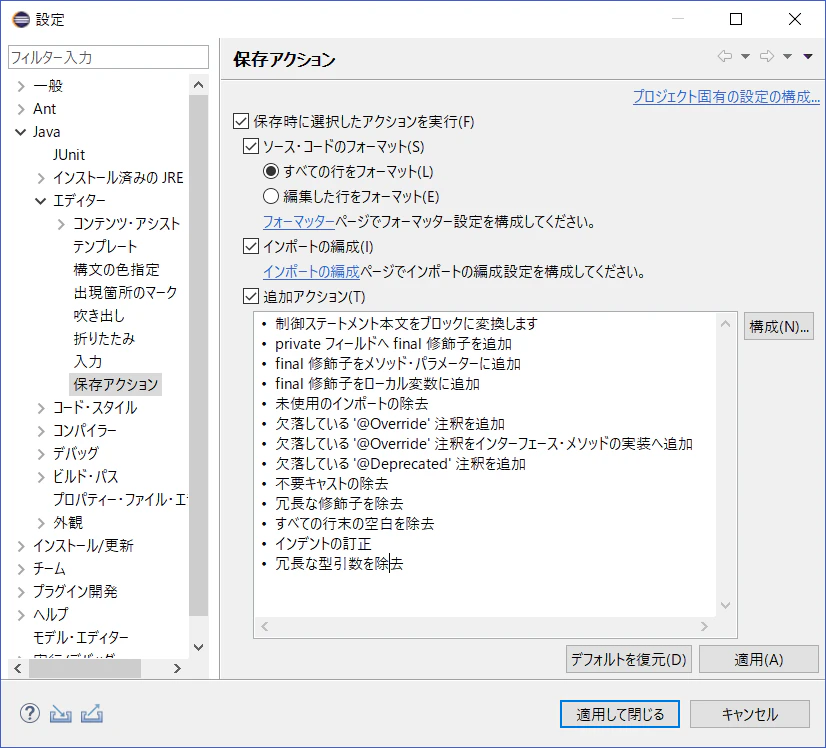The image size is (826, 748).
Task: Open the フォーマッター page link
Action: [x=299, y=222]
